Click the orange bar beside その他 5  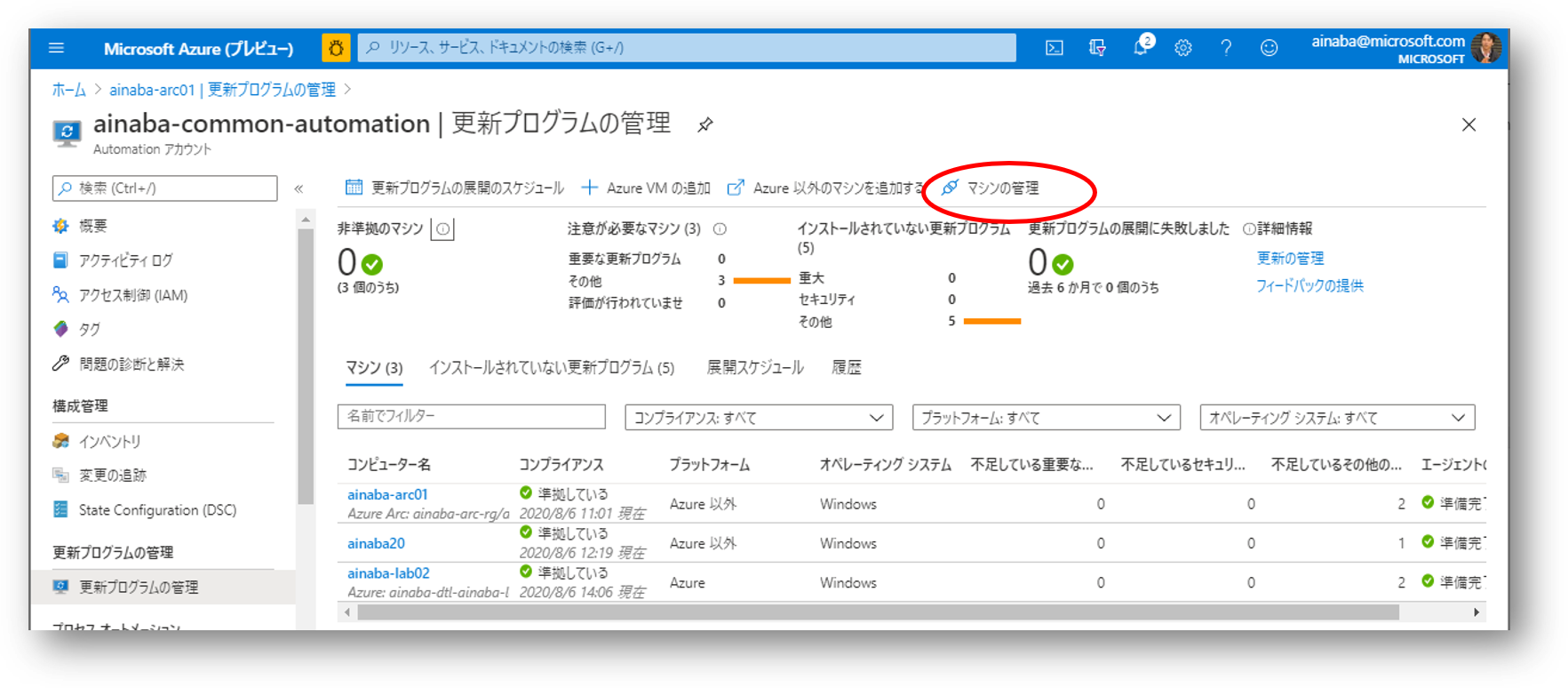(x=992, y=322)
